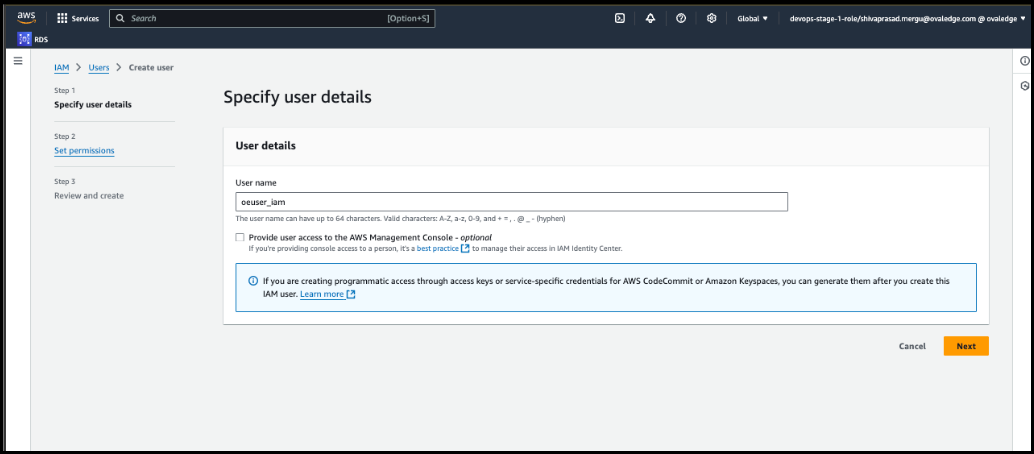Enable Provide user access to Management Console
1034x454 pixels.
click(x=240, y=237)
